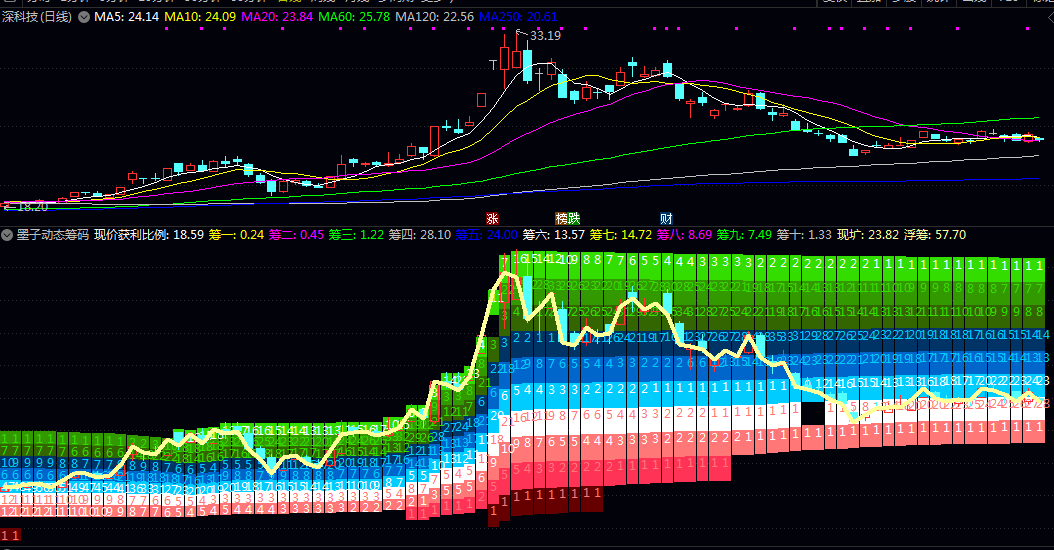This screenshot has height=550, width=1054.
Task: Click the 筹八: 8.69 value
Action: (x=684, y=235)
